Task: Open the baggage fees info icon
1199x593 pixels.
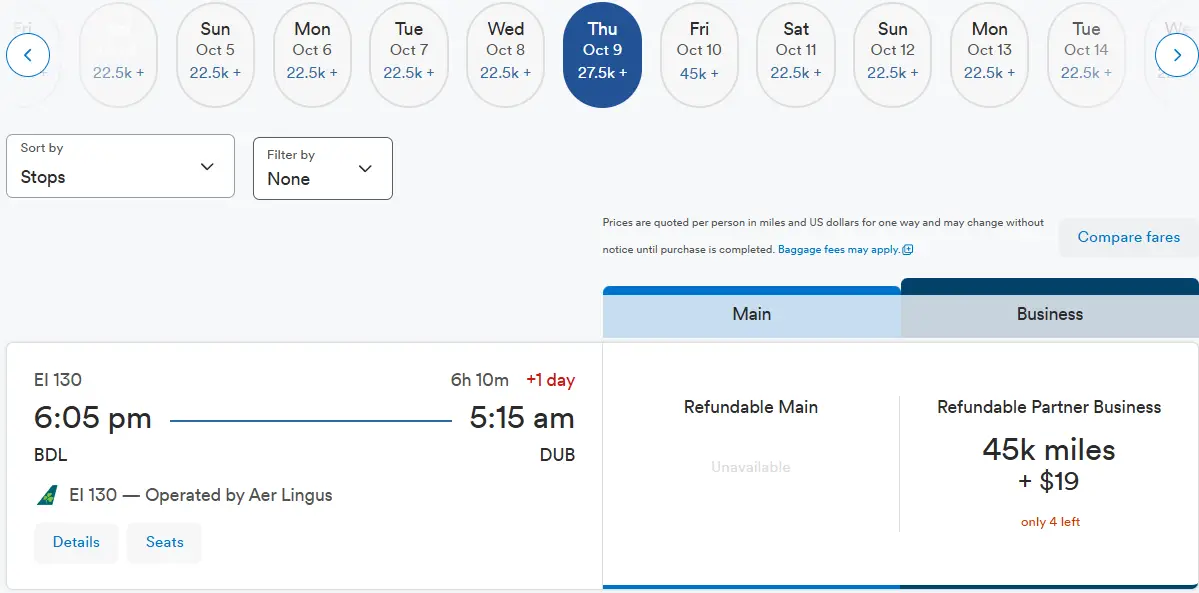Action: coord(908,249)
